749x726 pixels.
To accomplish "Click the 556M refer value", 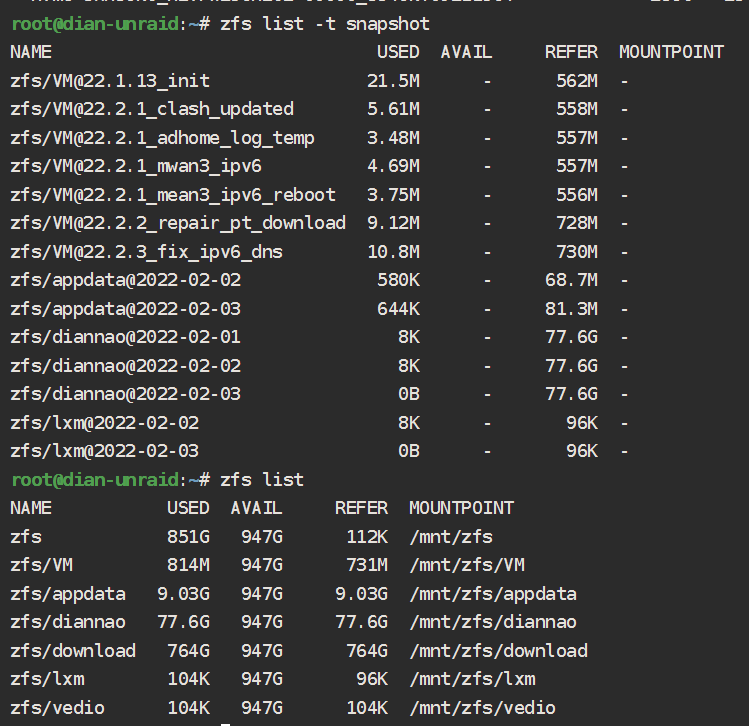I will (577, 195).
